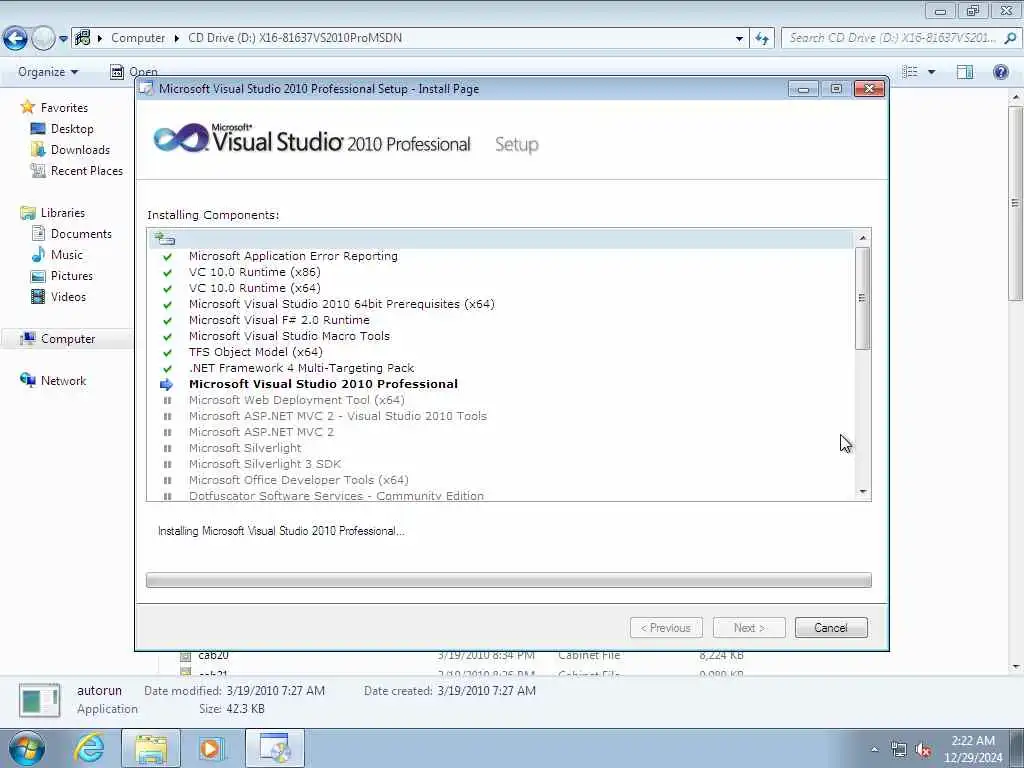Select cab20 file in Explorer list
Viewport: 1024px width, 768px height.
tap(213, 655)
